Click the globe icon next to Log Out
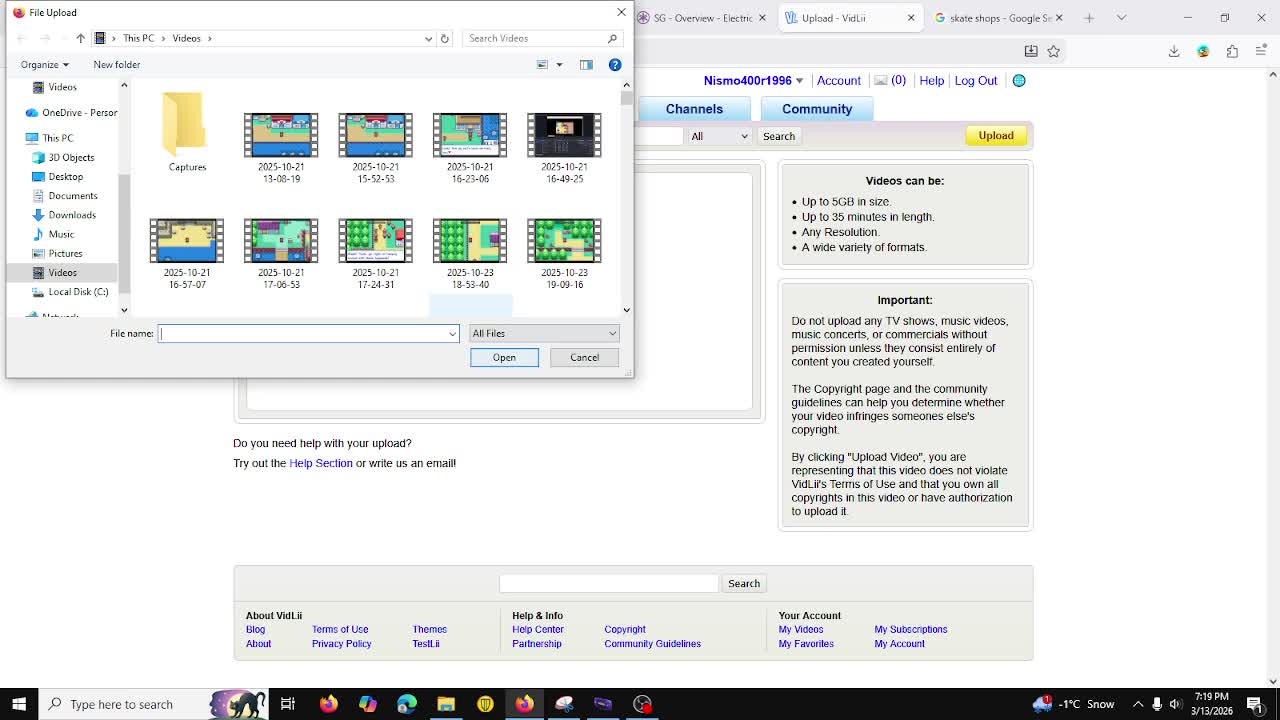Viewport: 1280px width, 720px height. pyautogui.click(x=1019, y=80)
